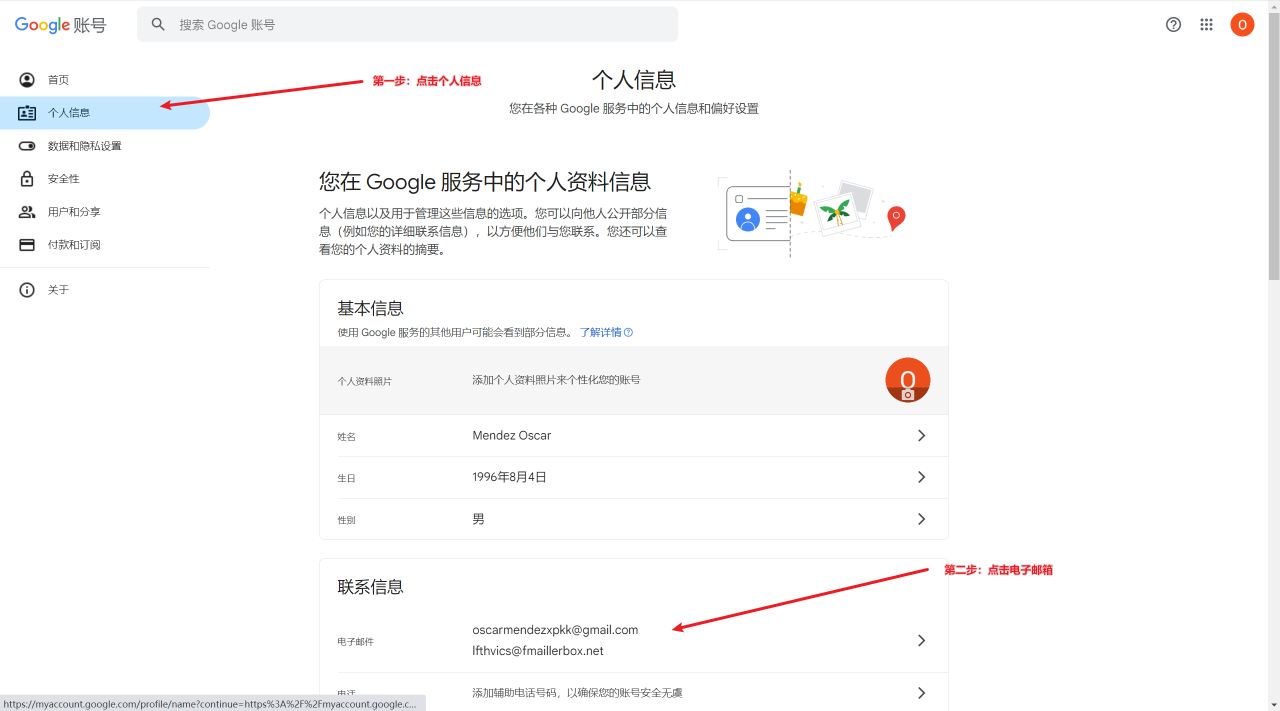Click the search magnifier icon
This screenshot has width=1280, height=711.
point(158,25)
